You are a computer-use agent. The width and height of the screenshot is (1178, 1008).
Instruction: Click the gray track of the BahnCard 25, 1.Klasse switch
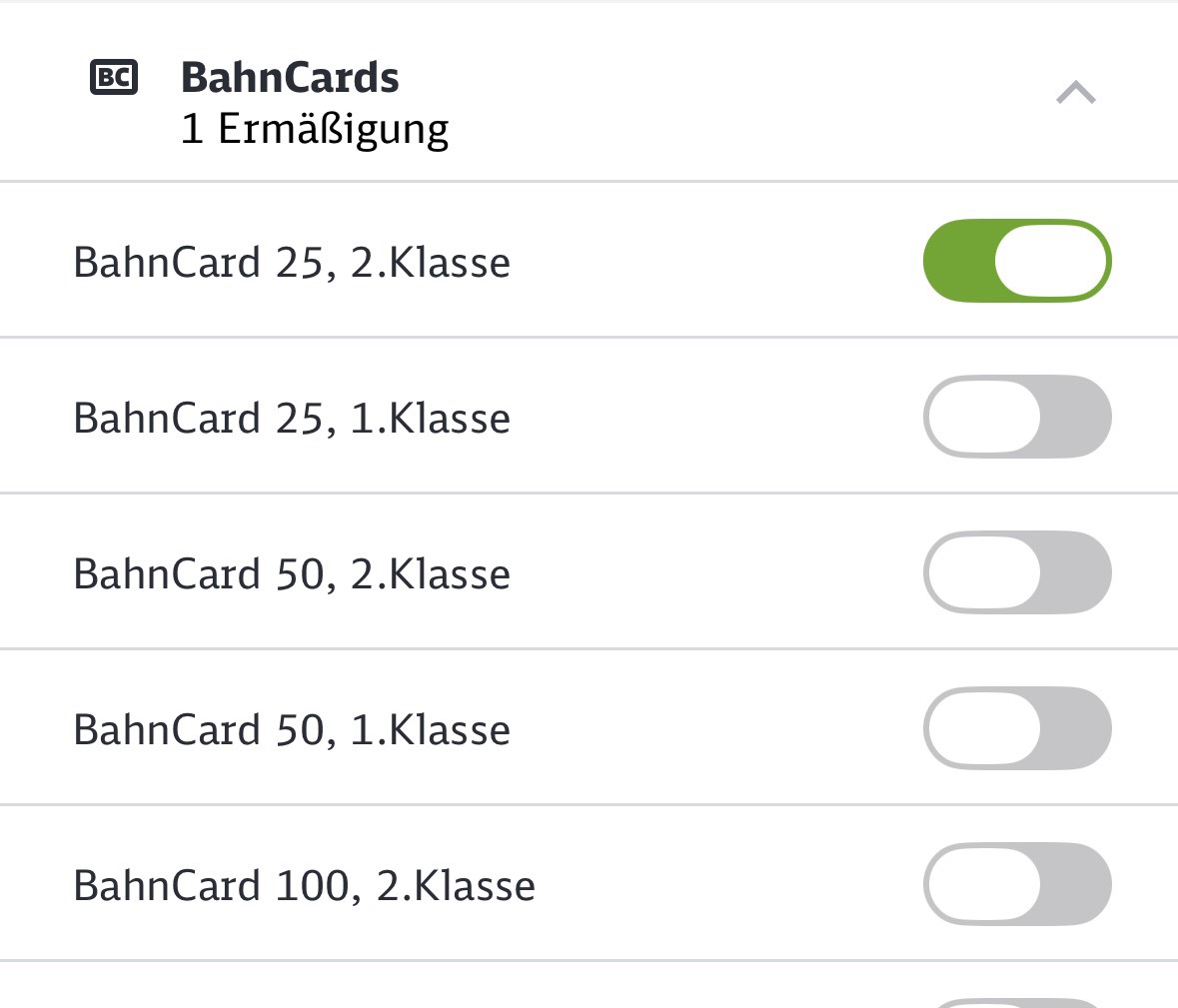click(x=1076, y=417)
